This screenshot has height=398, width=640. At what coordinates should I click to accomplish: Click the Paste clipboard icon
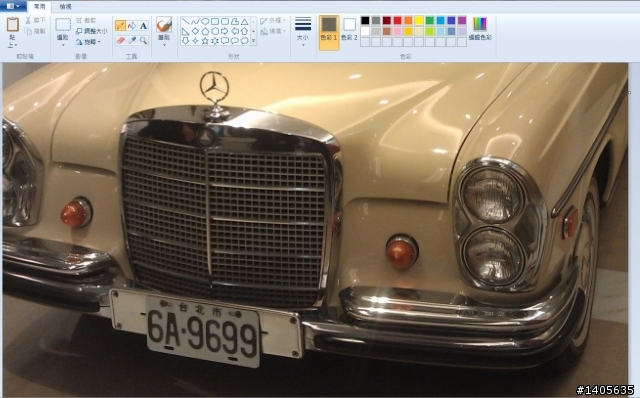13,24
